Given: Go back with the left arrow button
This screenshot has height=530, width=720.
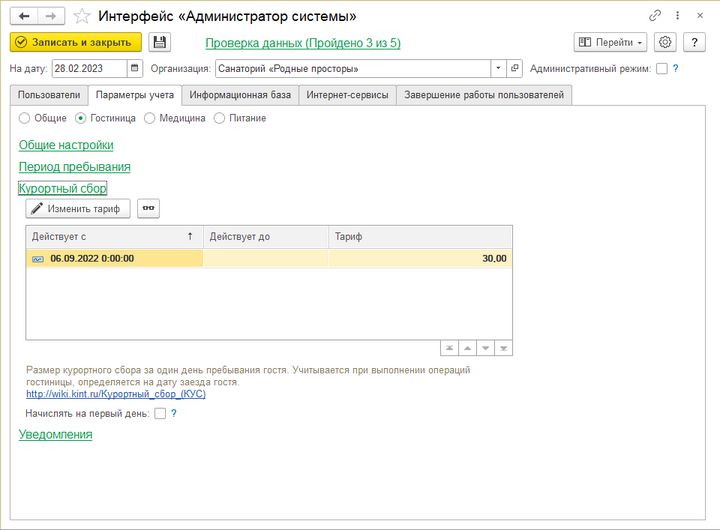Looking at the screenshot, I should pyautogui.click(x=24, y=16).
